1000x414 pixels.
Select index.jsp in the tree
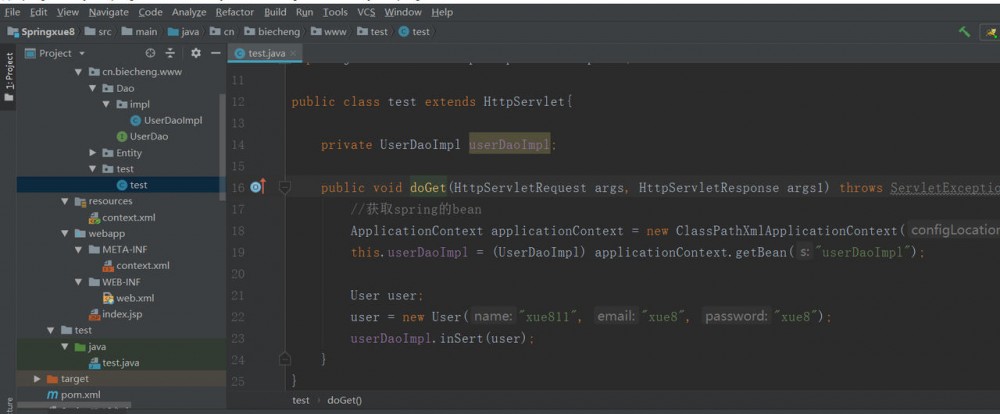click(x=115, y=314)
